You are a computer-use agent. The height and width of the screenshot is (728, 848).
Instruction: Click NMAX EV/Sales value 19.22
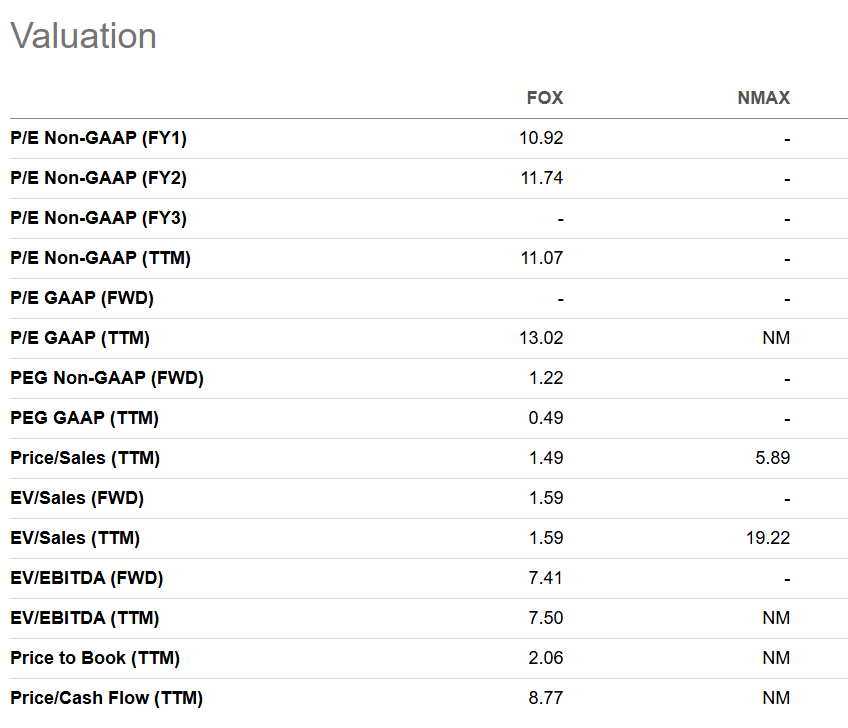[768, 539]
